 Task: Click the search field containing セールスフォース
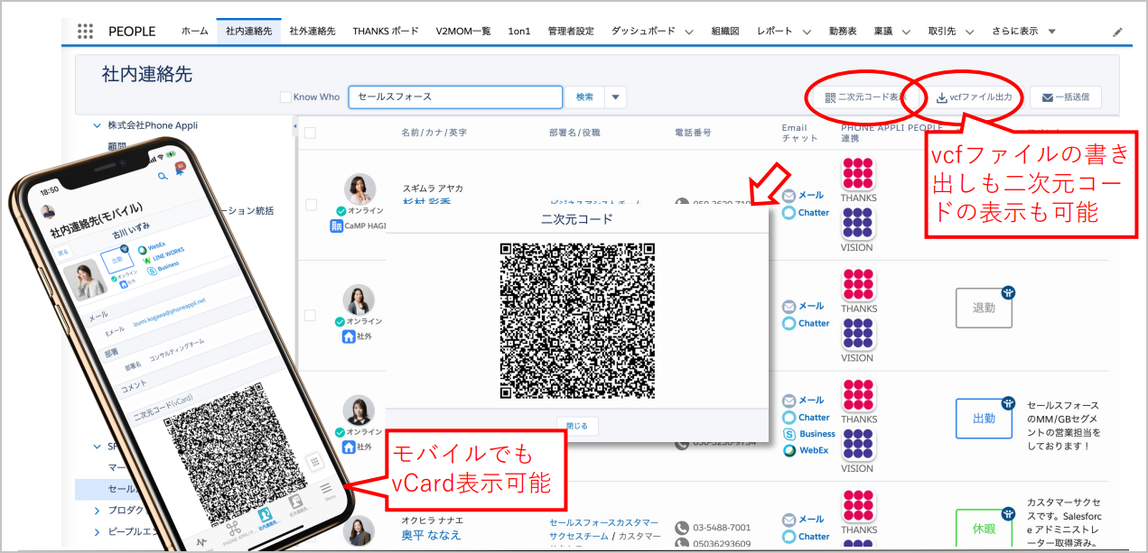click(455, 97)
